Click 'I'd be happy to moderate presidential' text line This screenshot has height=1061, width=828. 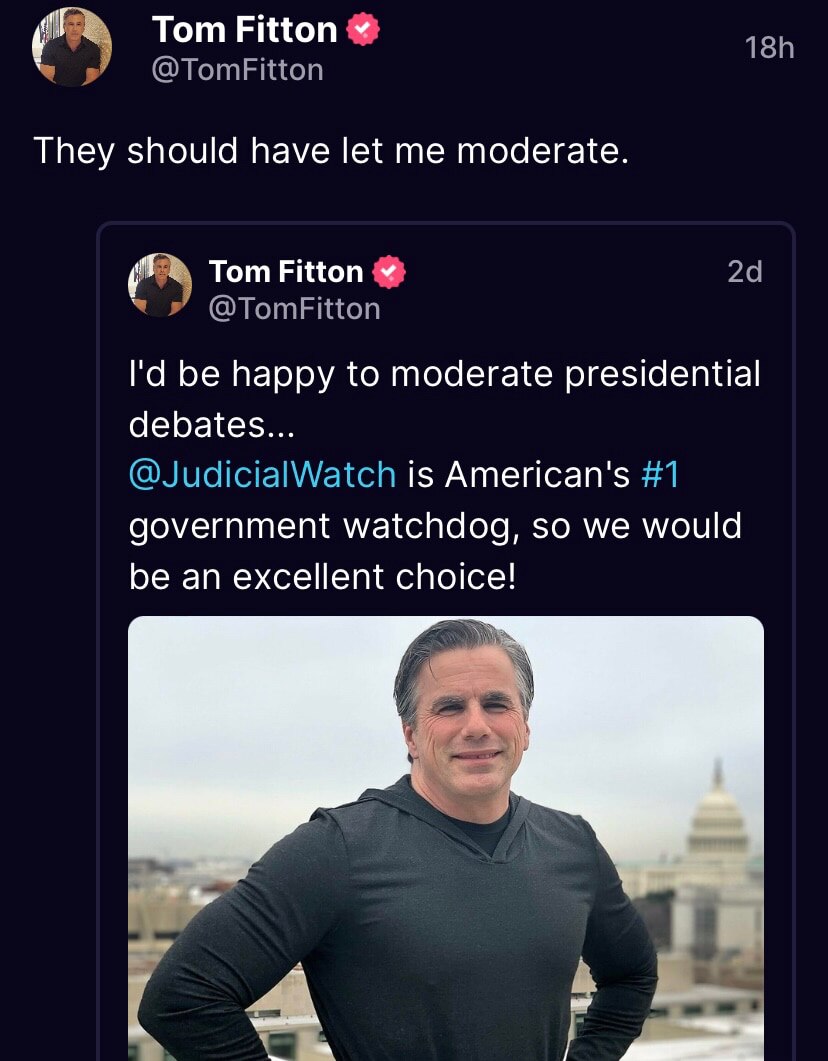click(445, 374)
